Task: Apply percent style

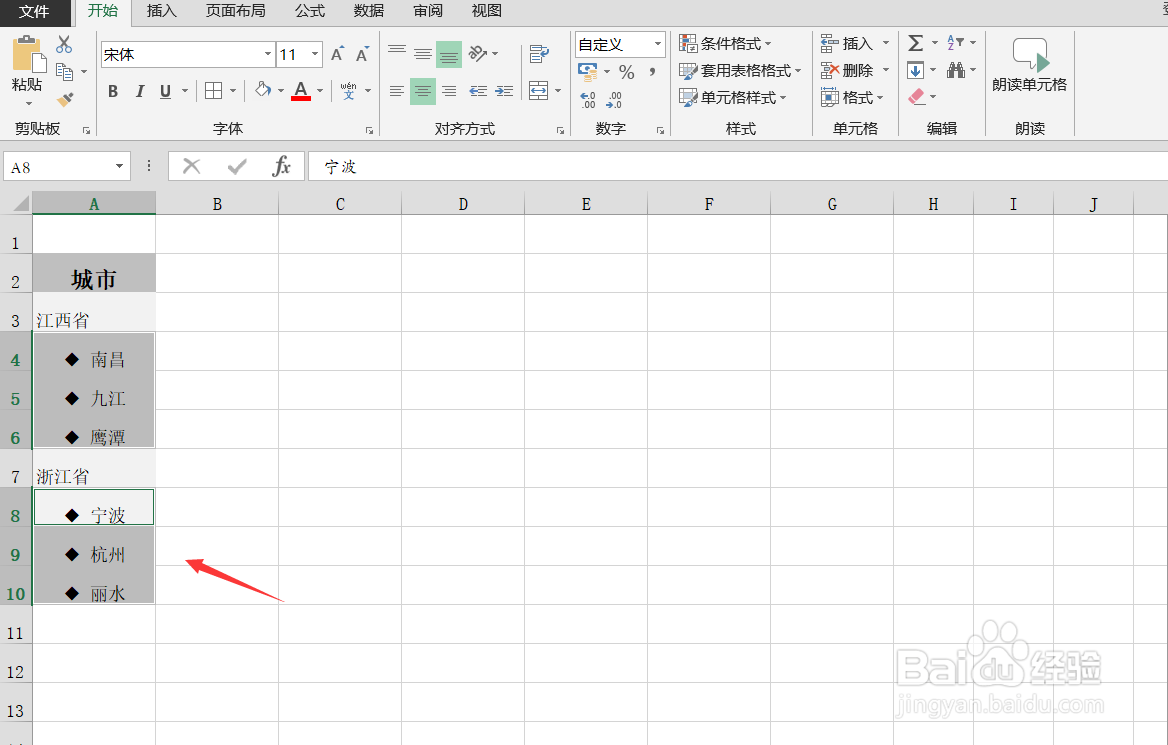Action: click(x=626, y=72)
